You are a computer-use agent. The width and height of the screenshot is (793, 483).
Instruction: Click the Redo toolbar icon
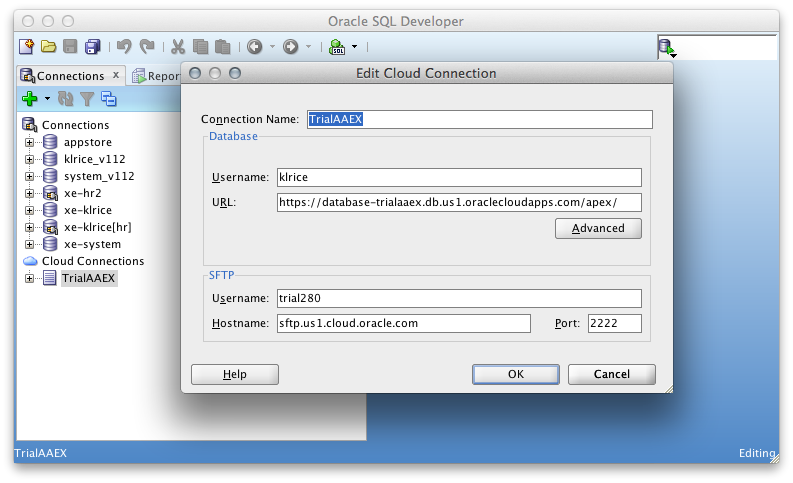pyautogui.click(x=147, y=47)
